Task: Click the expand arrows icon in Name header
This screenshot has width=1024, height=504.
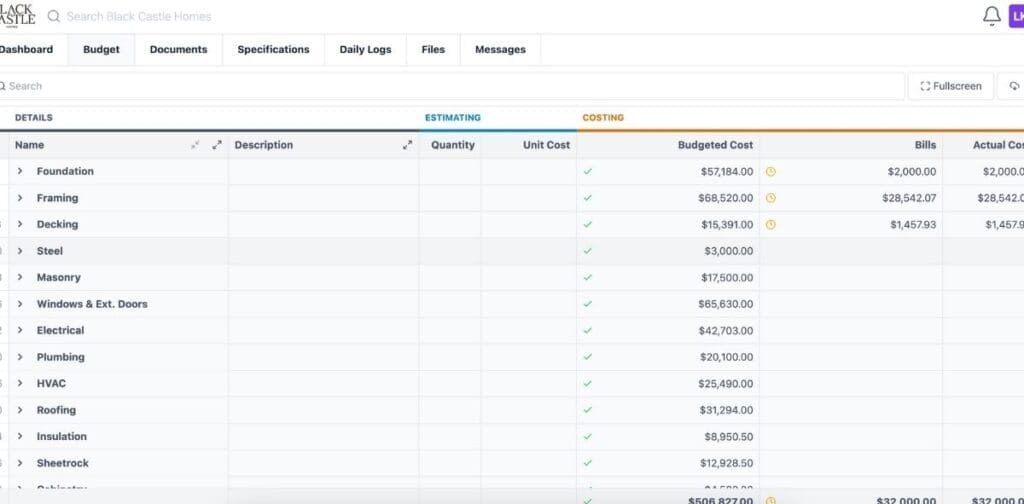Action: pos(217,145)
